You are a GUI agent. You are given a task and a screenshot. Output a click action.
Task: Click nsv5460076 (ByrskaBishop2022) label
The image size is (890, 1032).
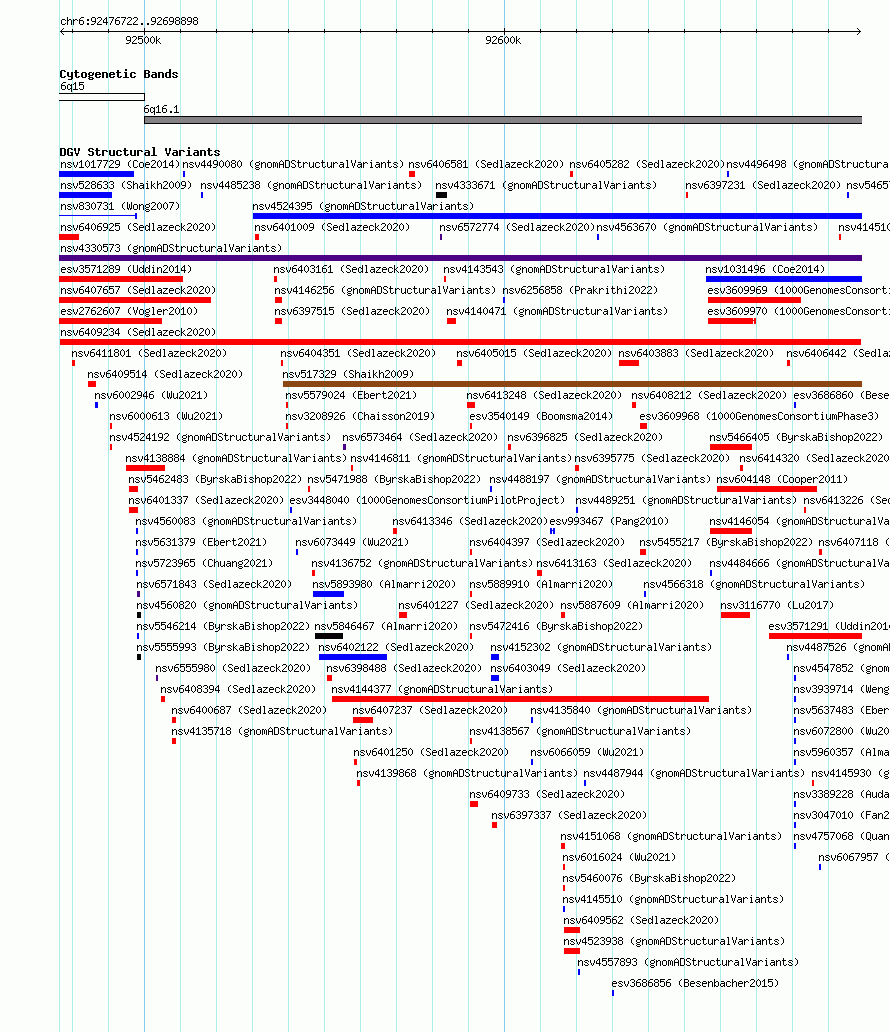649,878
